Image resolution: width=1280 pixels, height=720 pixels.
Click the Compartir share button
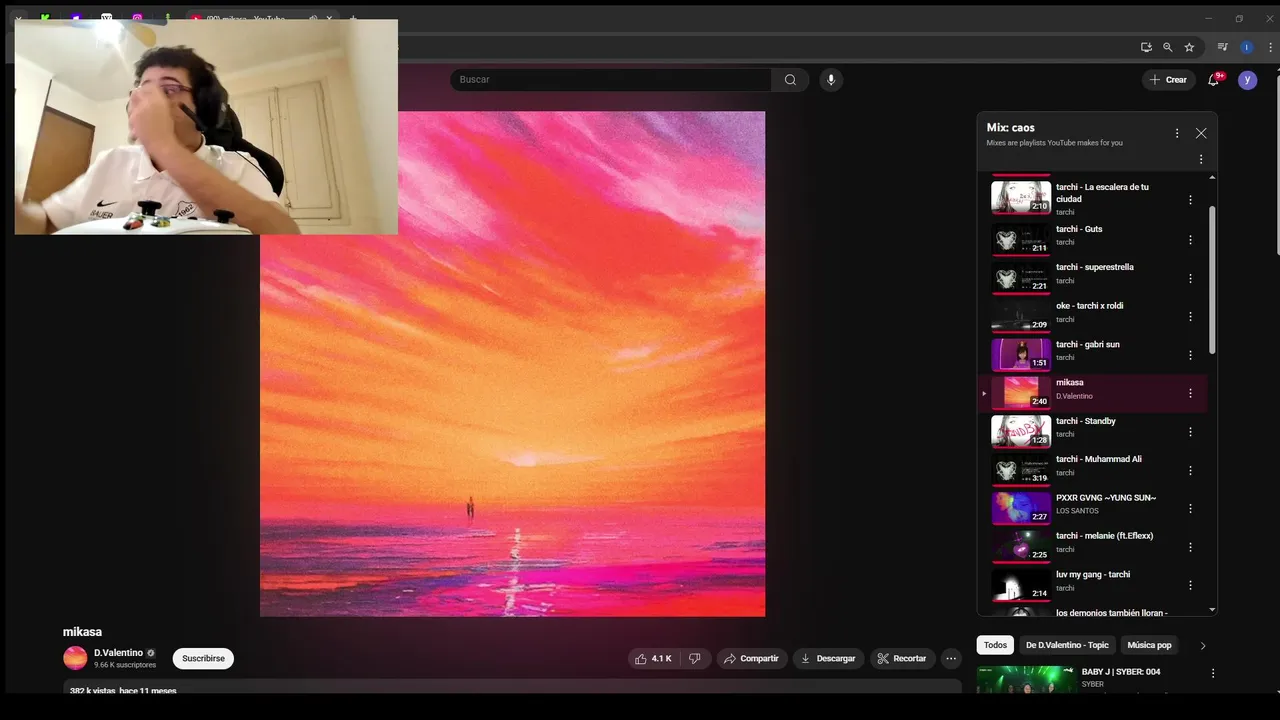click(x=752, y=658)
